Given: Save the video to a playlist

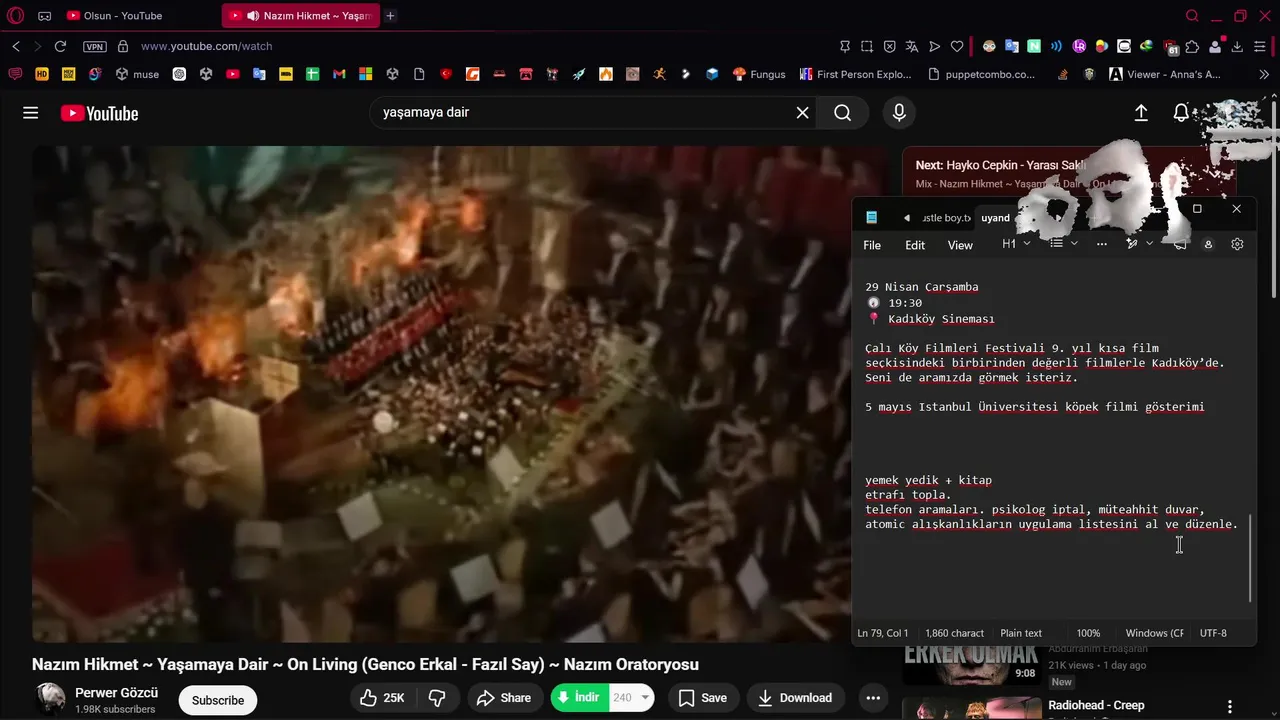Looking at the screenshot, I should [x=702, y=698].
